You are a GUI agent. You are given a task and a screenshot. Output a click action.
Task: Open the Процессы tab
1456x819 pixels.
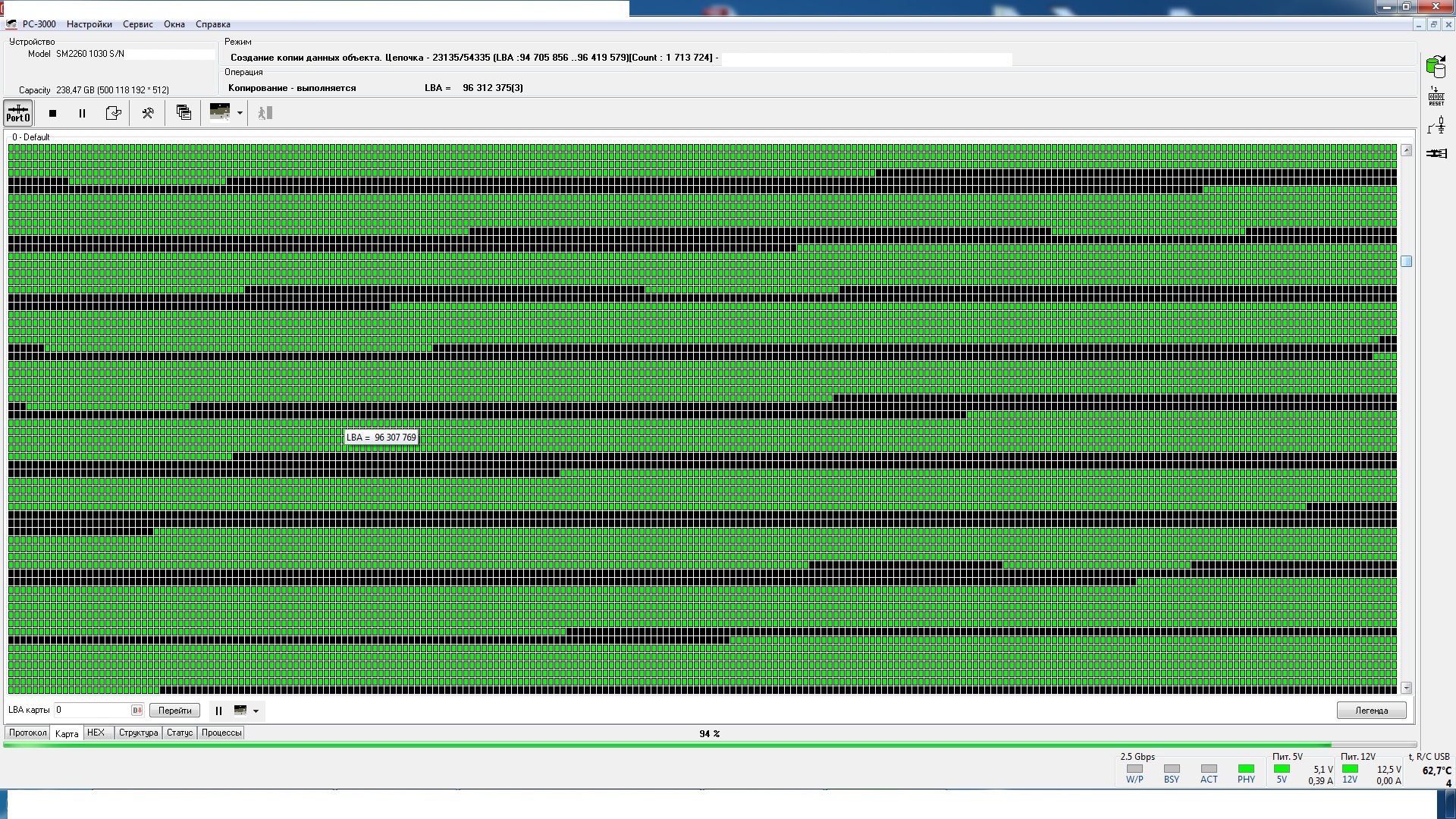[x=221, y=733]
